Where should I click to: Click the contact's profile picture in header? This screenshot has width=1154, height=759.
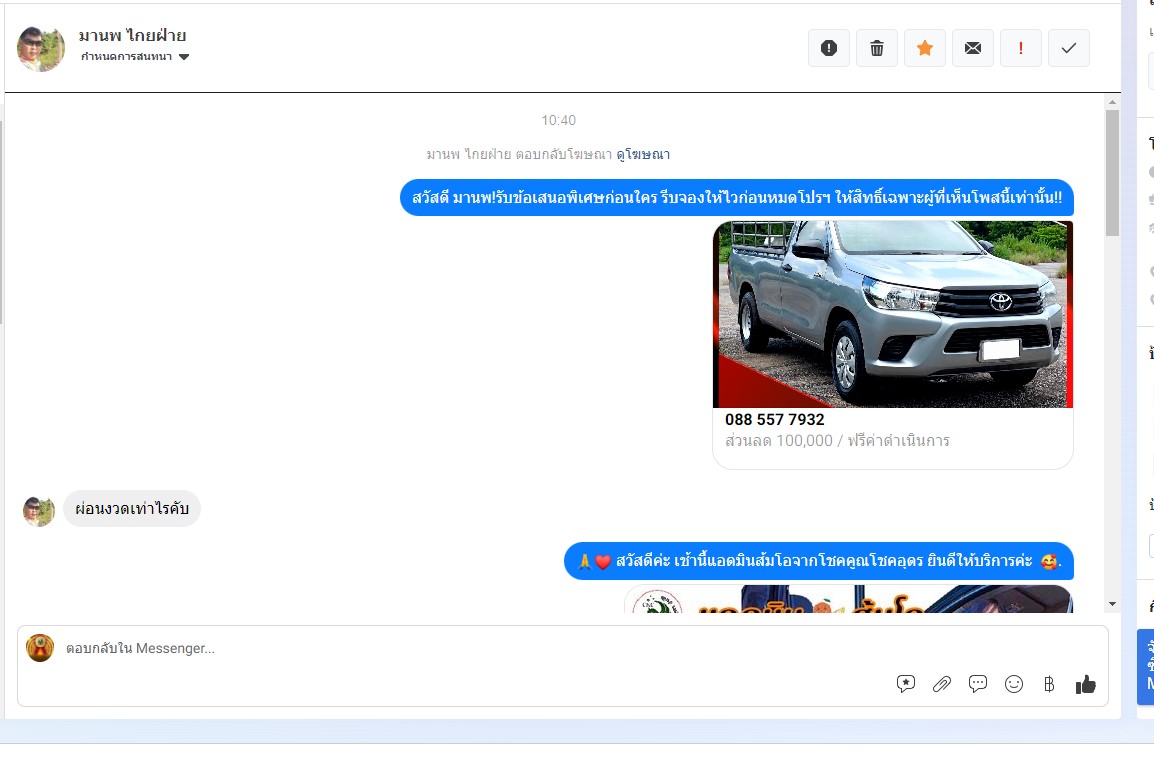tap(41, 48)
